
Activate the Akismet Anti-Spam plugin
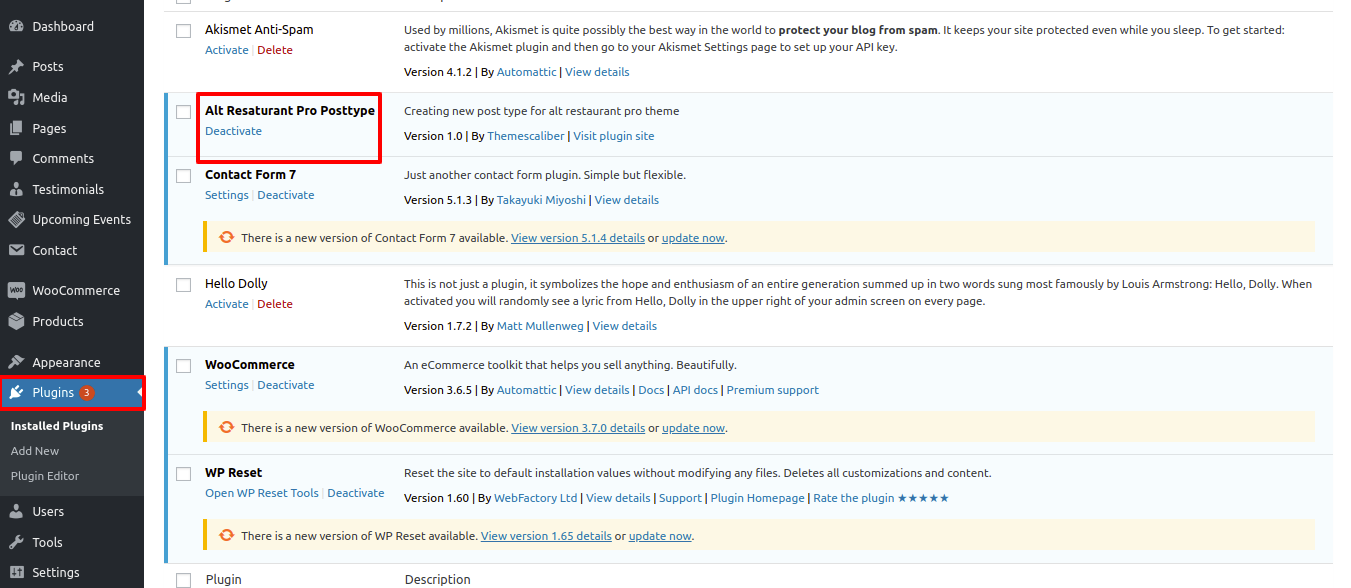click(x=227, y=50)
